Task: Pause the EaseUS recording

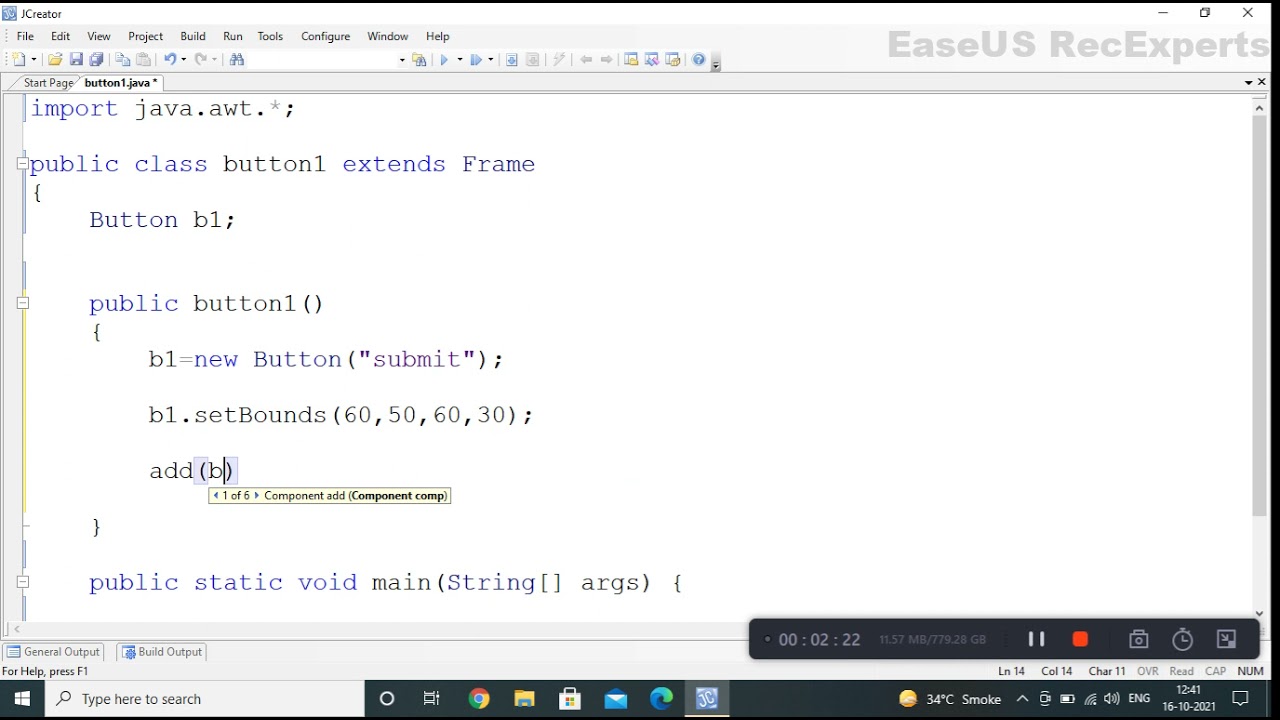Action: (x=1036, y=639)
